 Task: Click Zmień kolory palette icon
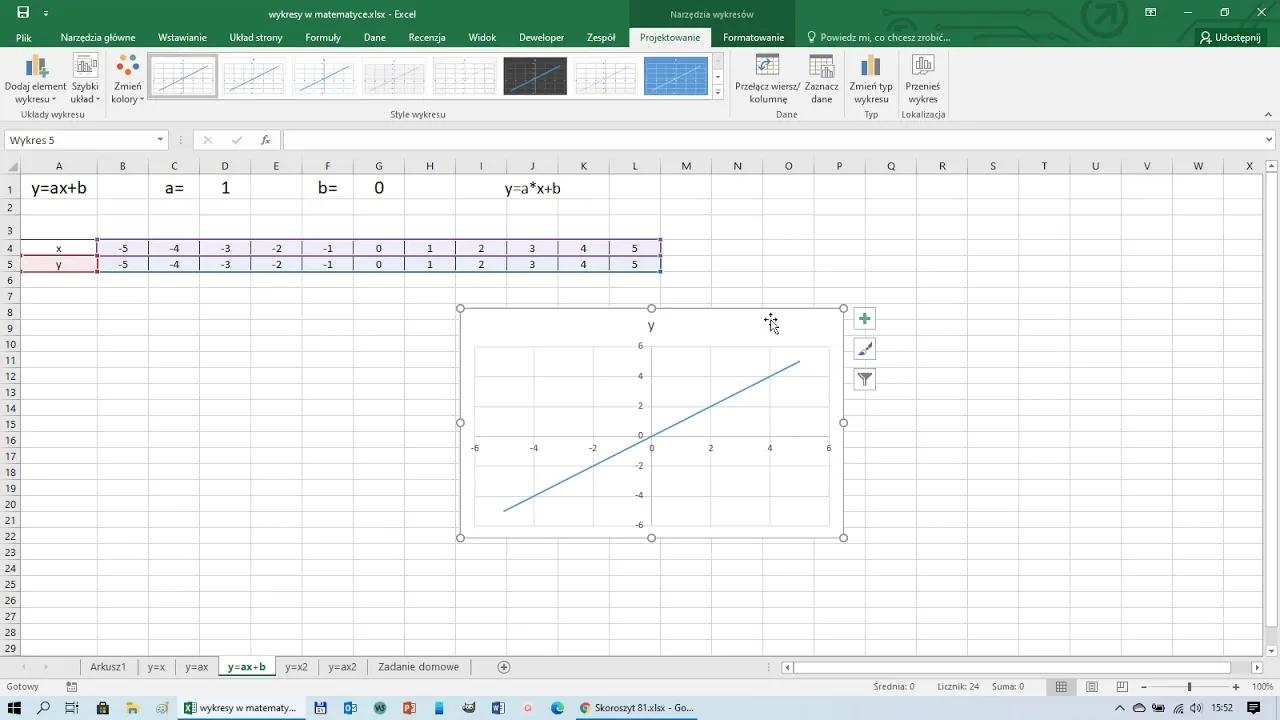[x=127, y=68]
